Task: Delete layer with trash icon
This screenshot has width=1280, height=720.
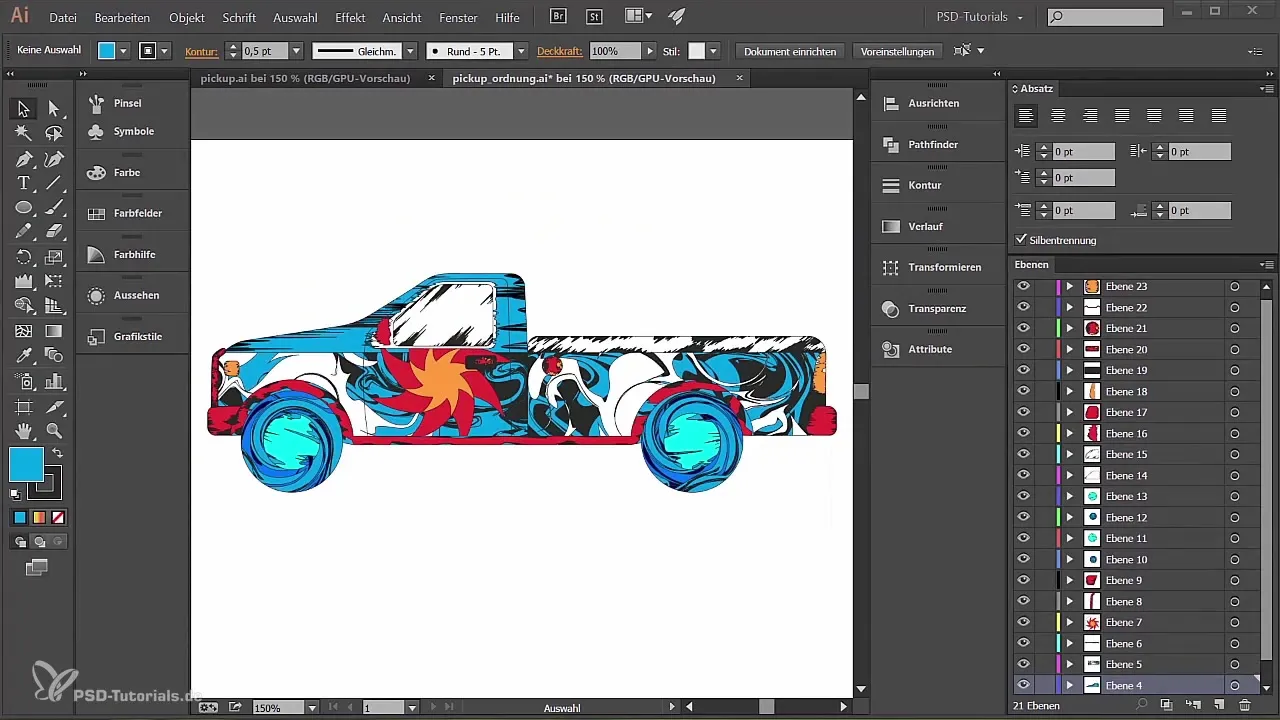Action: pos(1244,706)
